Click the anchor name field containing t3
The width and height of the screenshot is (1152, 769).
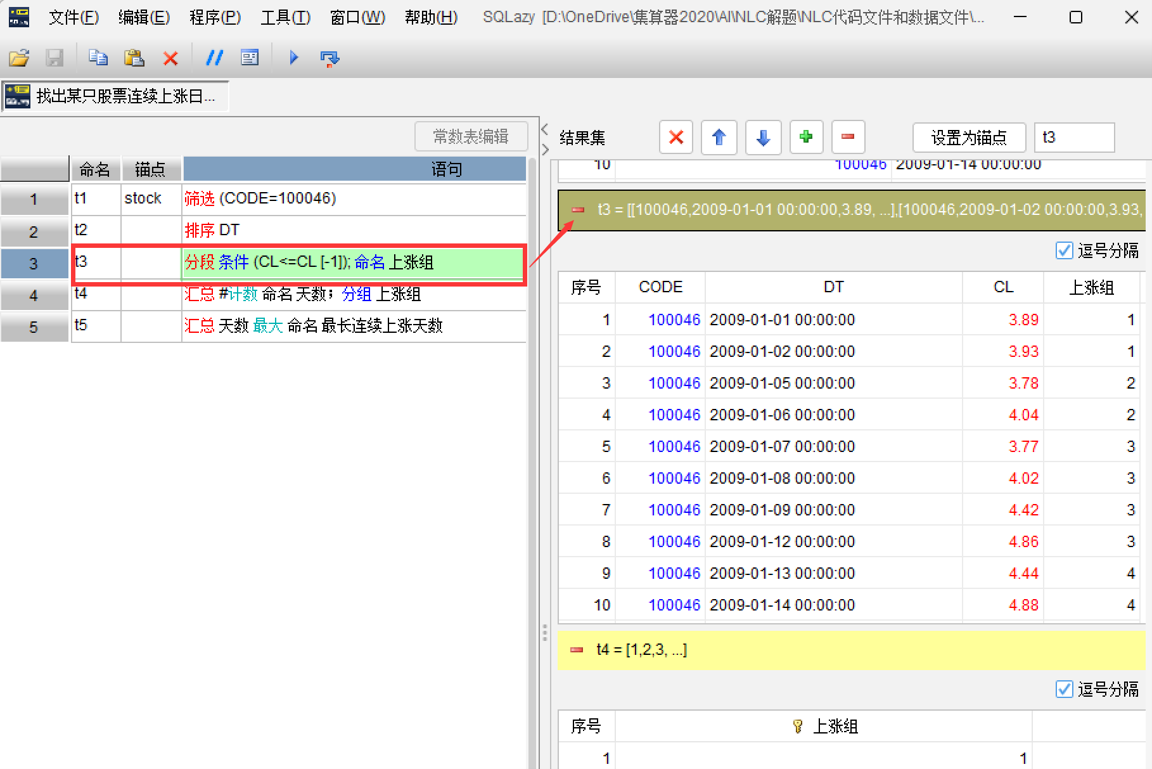pos(1074,137)
